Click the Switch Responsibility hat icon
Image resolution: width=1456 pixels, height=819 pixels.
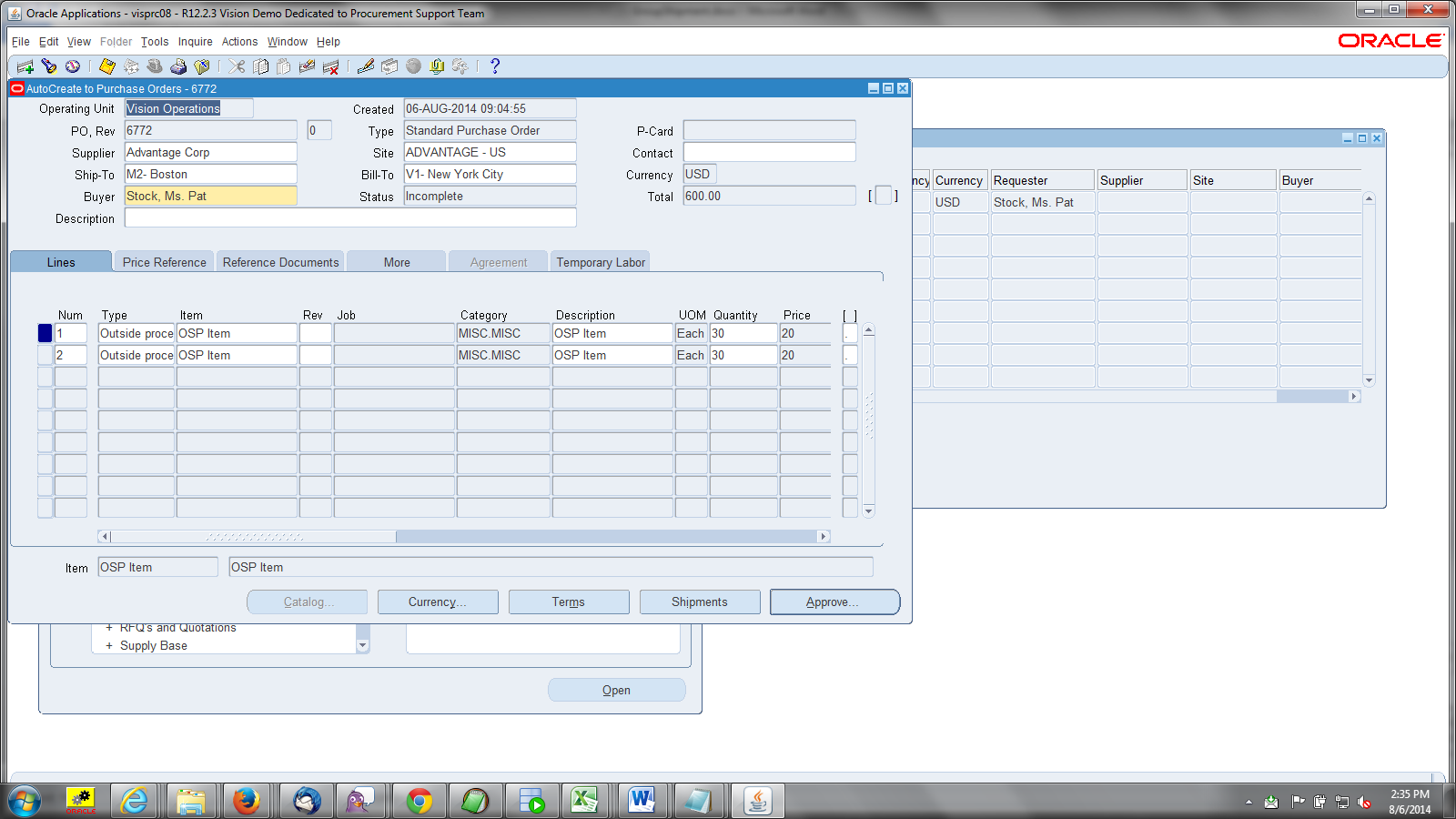coord(155,66)
